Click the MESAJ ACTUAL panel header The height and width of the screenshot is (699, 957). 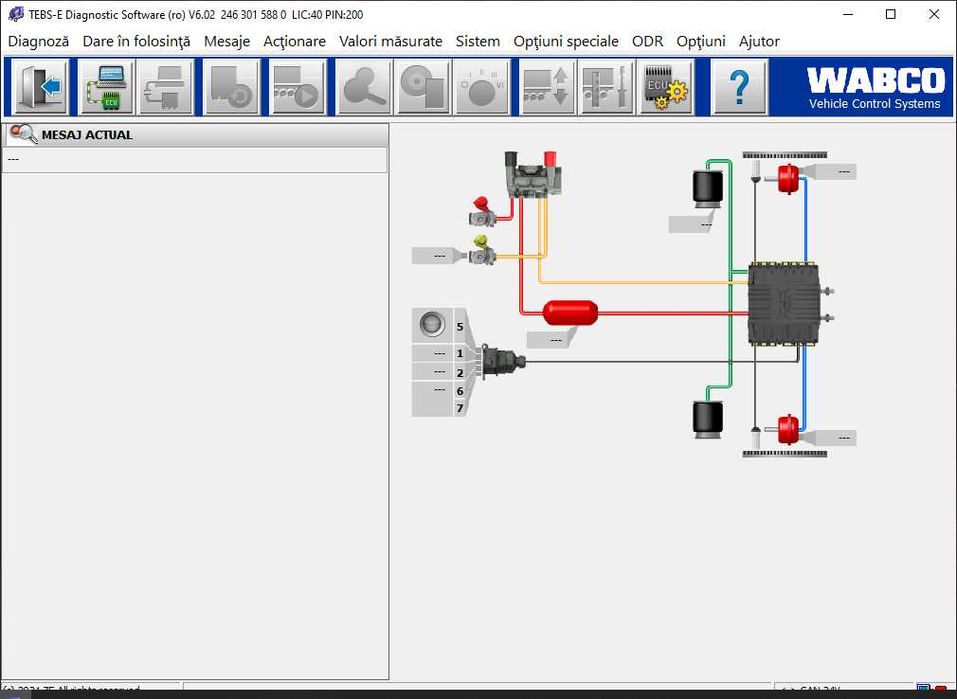195,135
